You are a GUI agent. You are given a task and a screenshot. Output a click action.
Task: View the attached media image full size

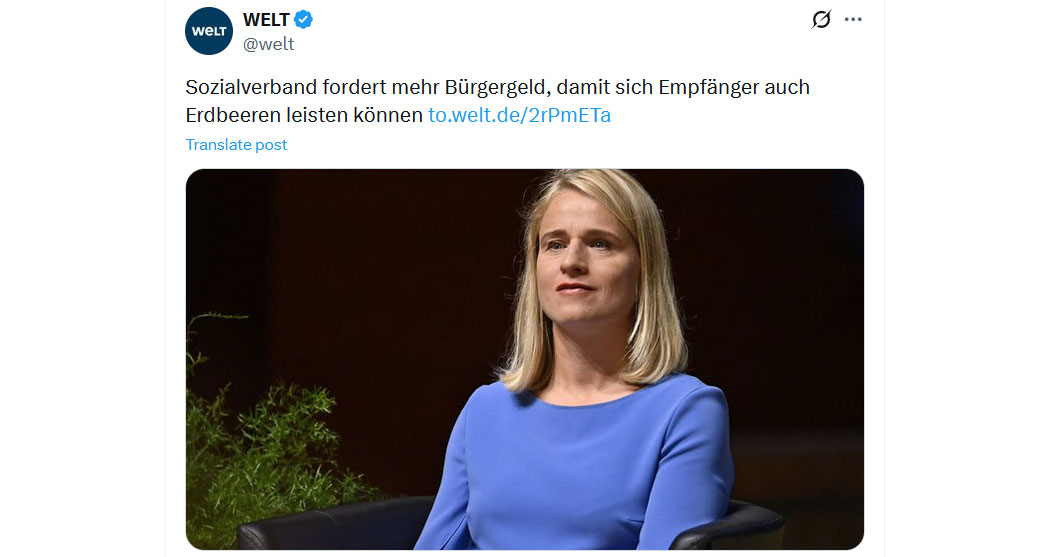(x=524, y=360)
